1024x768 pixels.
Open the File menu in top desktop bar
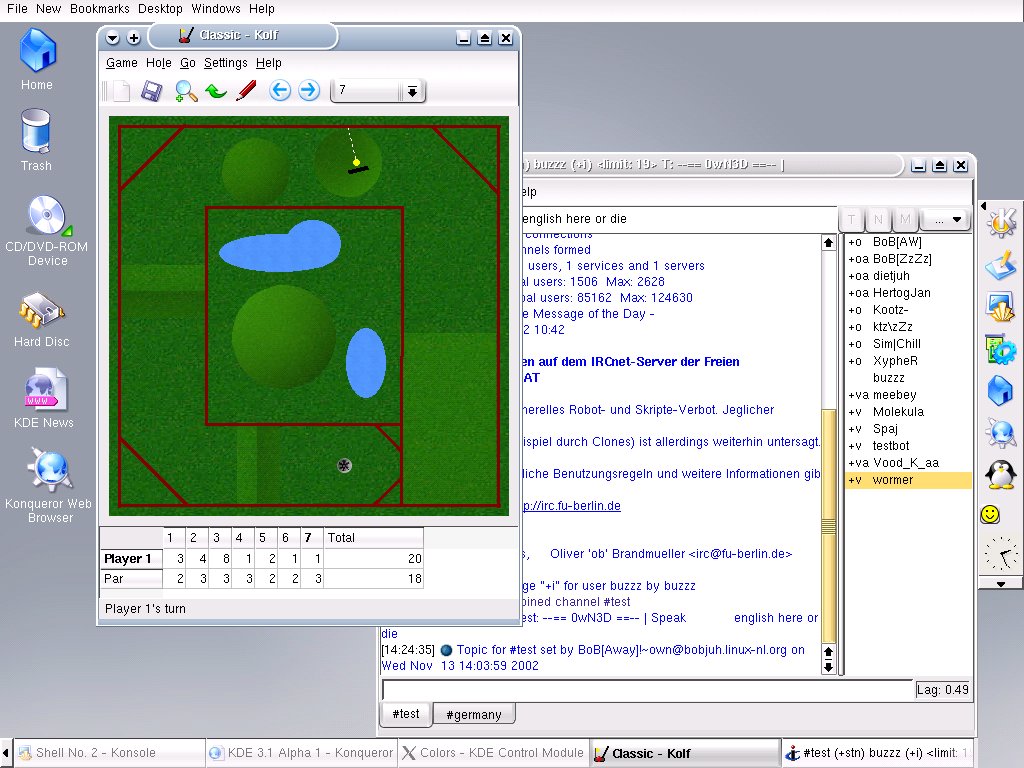17,8
